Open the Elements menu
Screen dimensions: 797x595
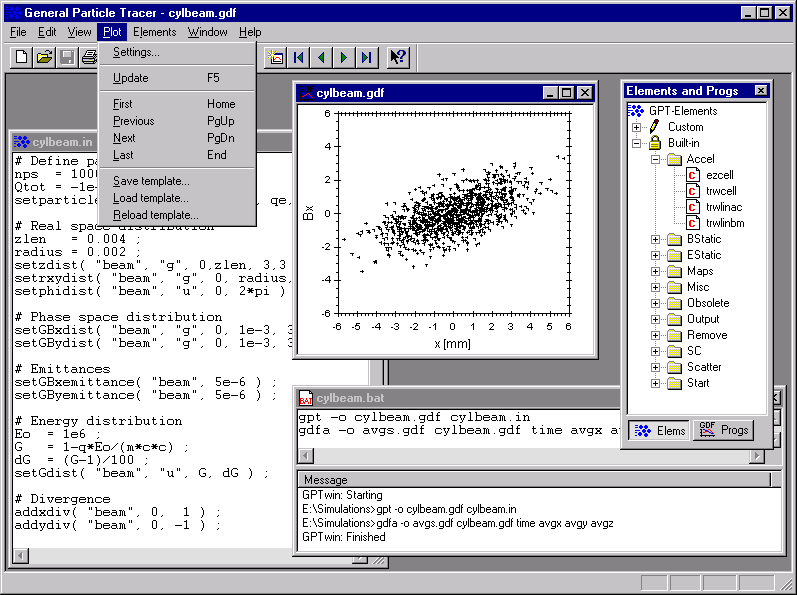(x=154, y=32)
